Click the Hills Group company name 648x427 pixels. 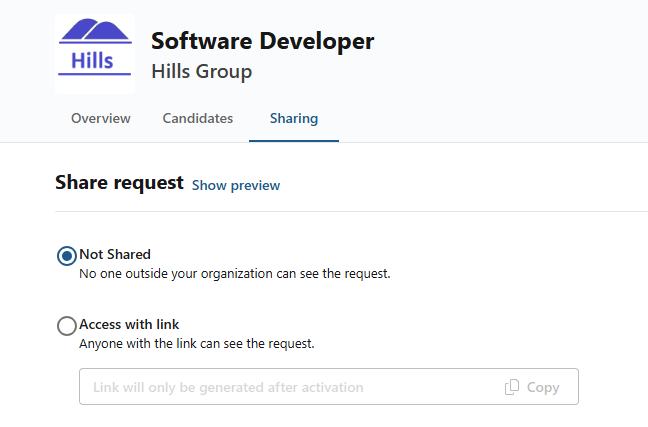(x=202, y=72)
